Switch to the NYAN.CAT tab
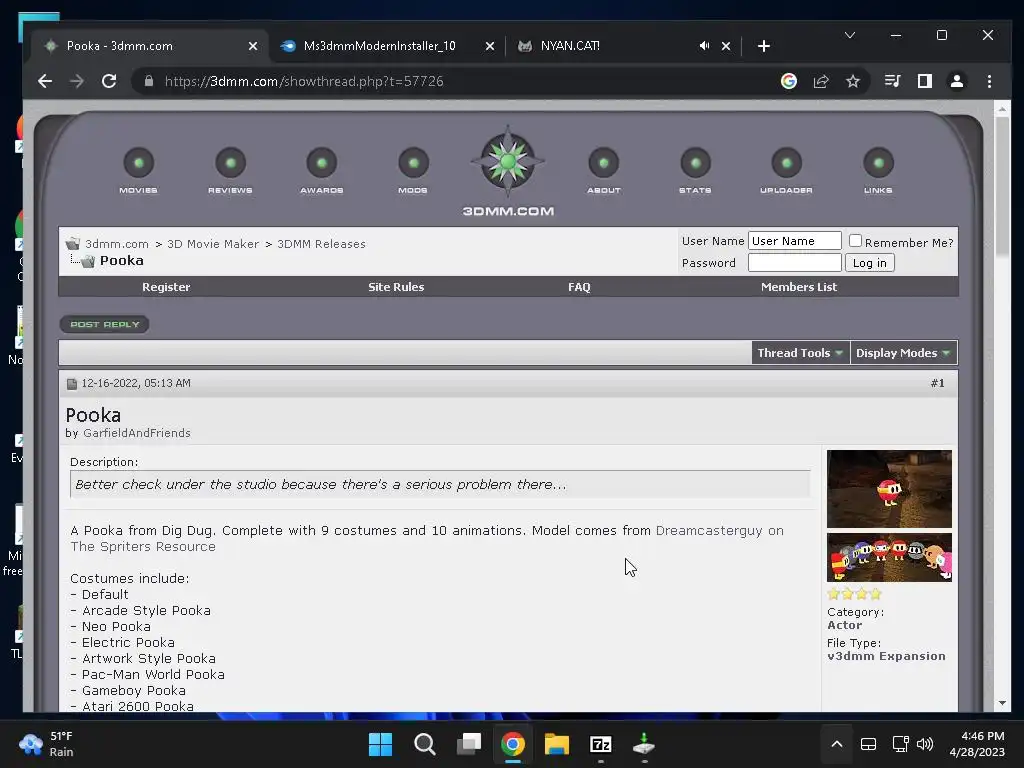This screenshot has width=1024, height=768. pyautogui.click(x=569, y=46)
